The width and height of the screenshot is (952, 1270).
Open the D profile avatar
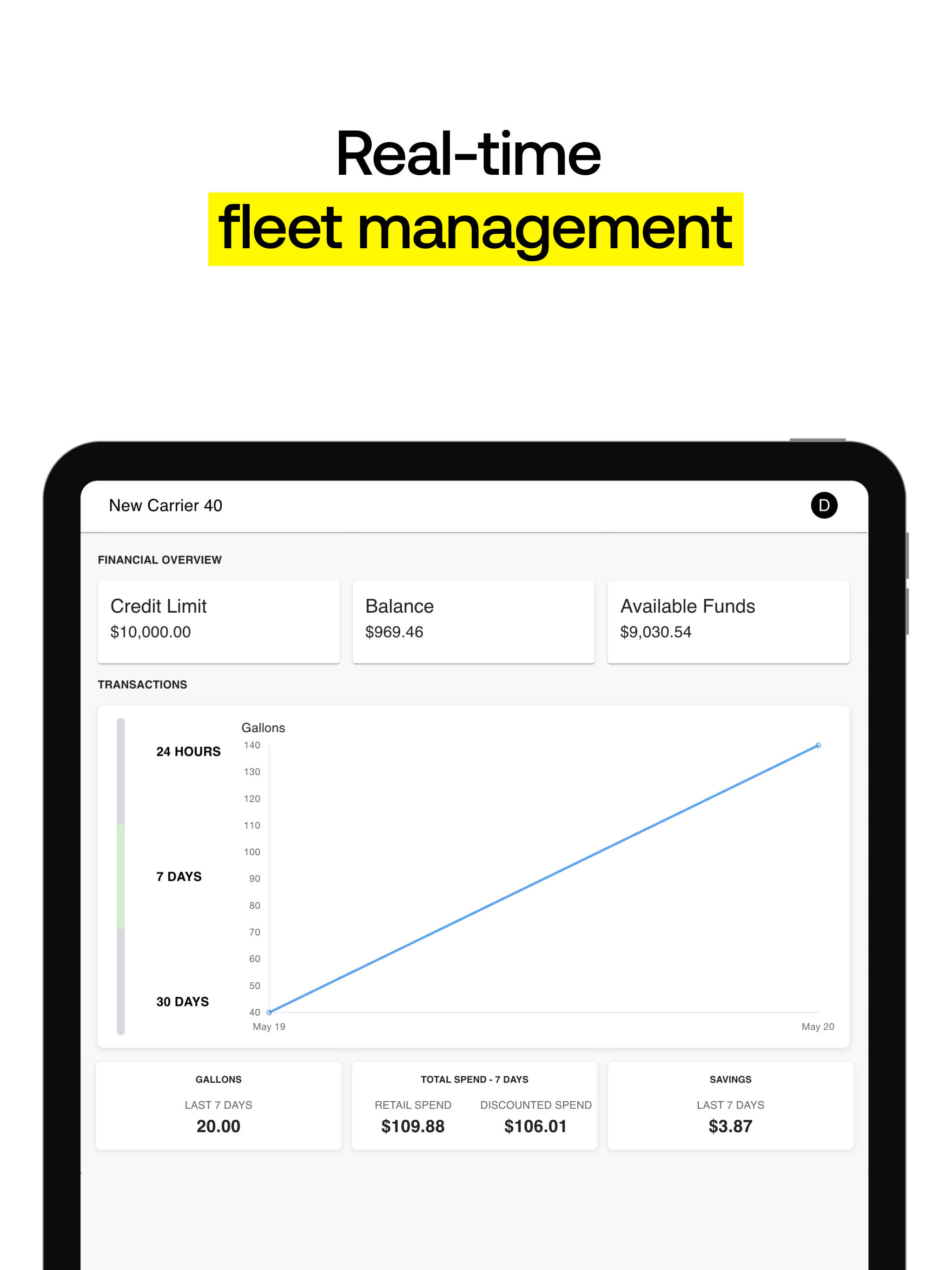pos(823,505)
